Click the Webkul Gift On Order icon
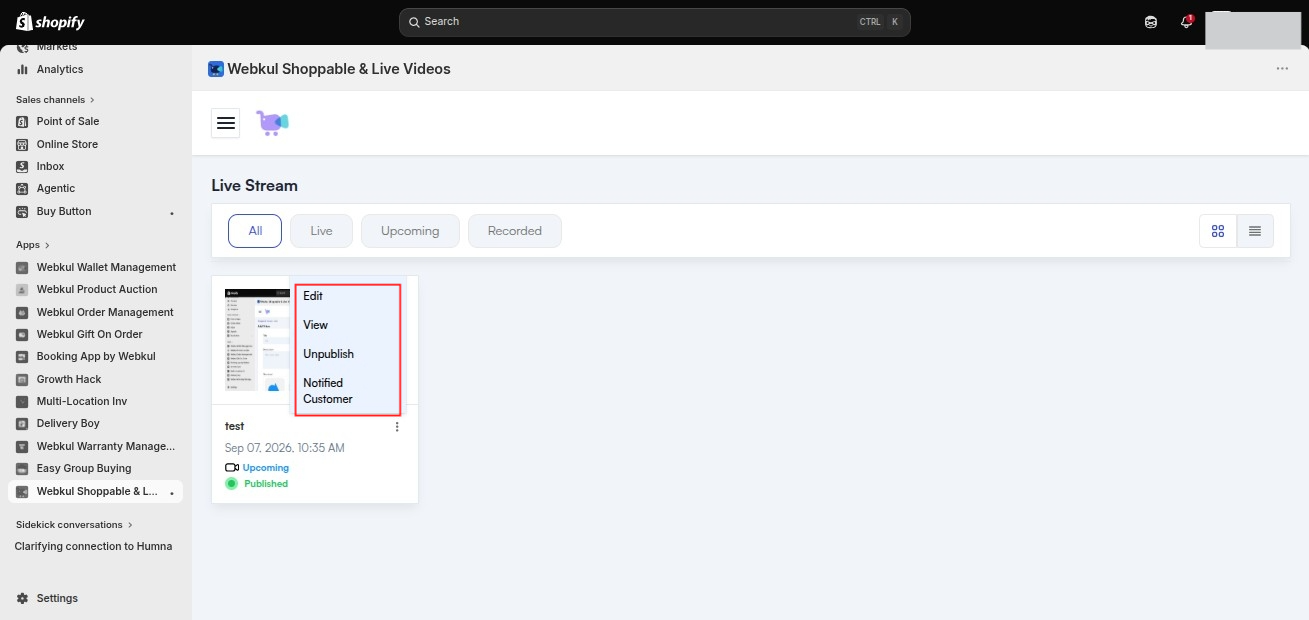The image size is (1309, 620). (22, 334)
